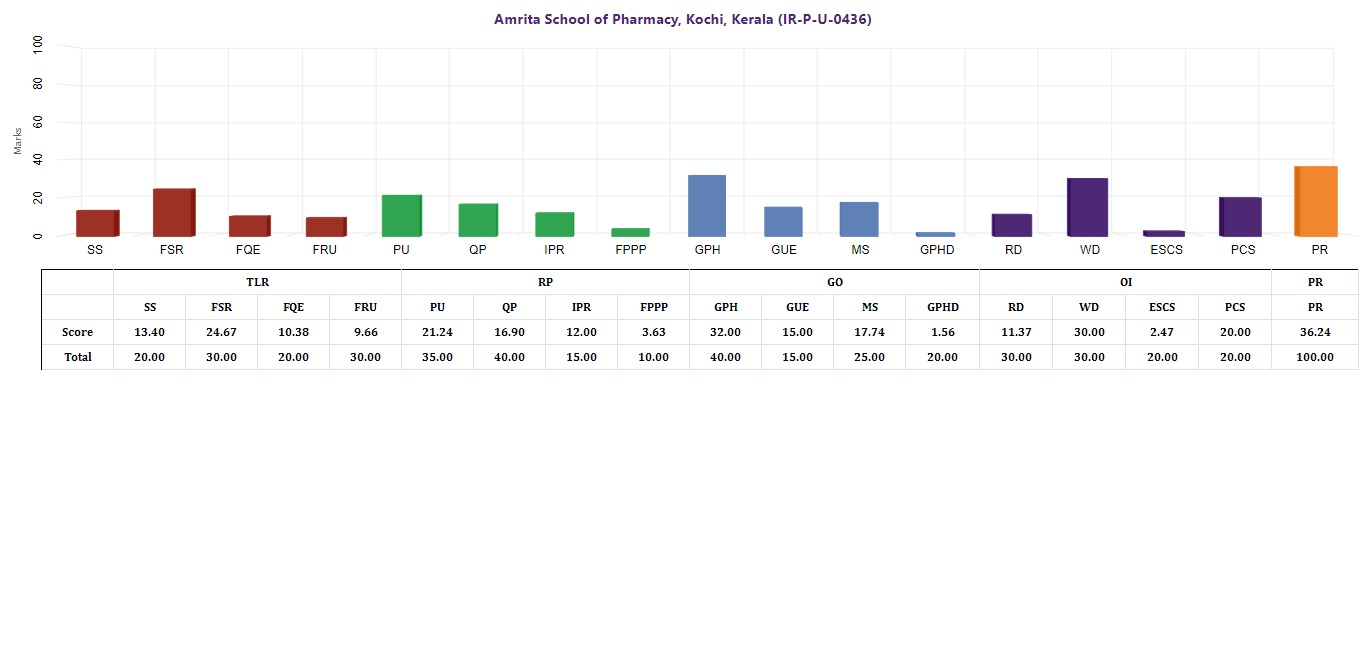Click the SS bar in the chart
The image size is (1366, 657).
(x=97, y=223)
